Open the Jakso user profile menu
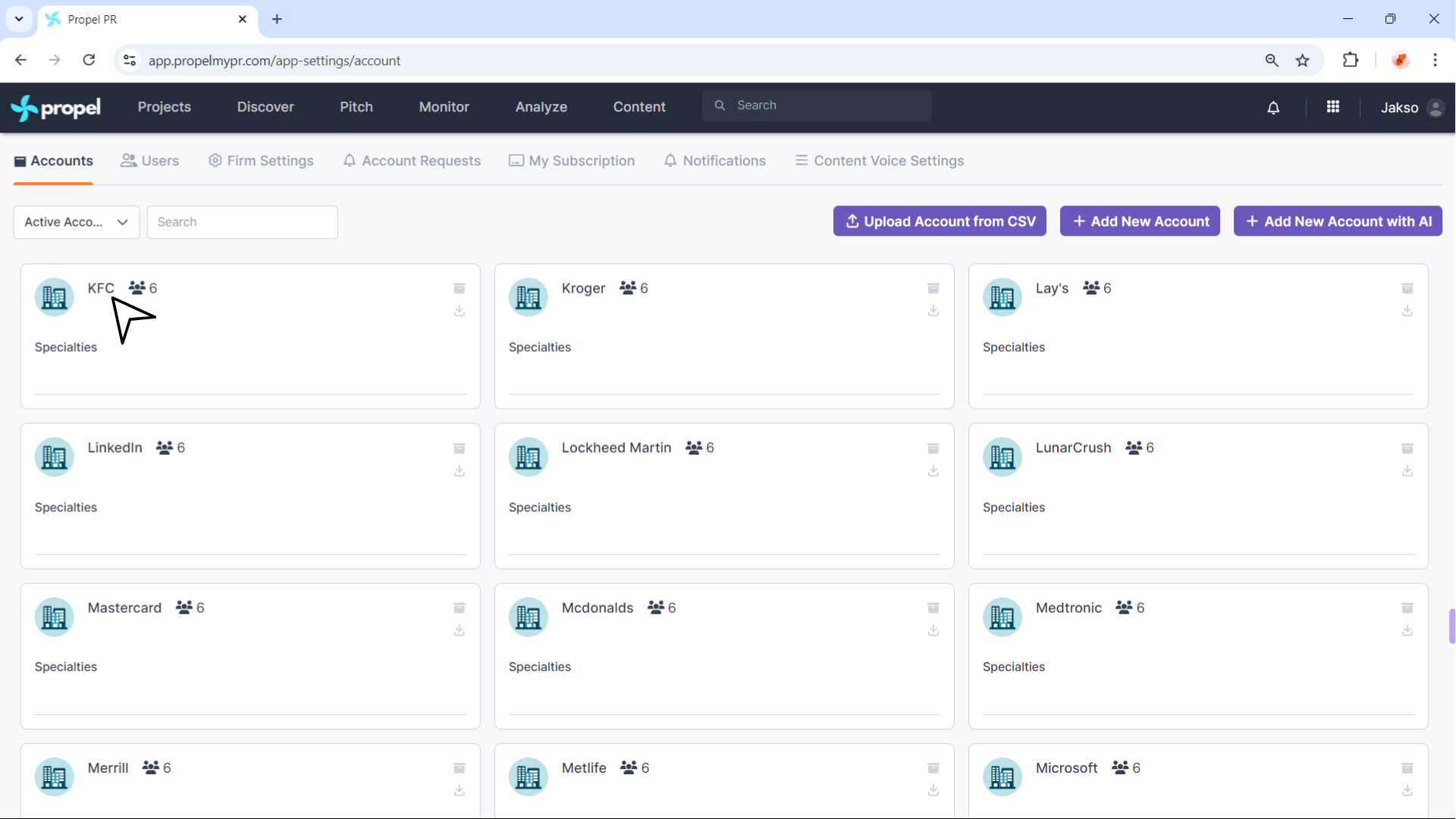 point(1411,108)
